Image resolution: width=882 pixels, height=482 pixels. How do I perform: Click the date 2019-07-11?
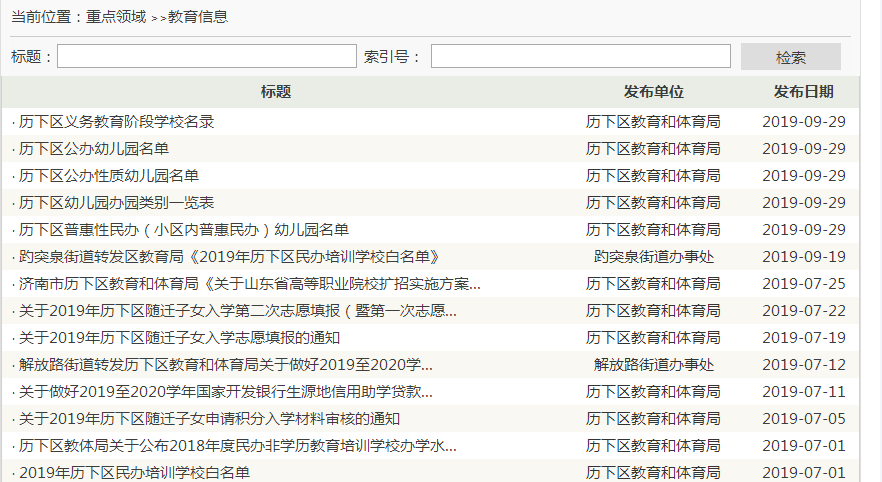coord(804,391)
